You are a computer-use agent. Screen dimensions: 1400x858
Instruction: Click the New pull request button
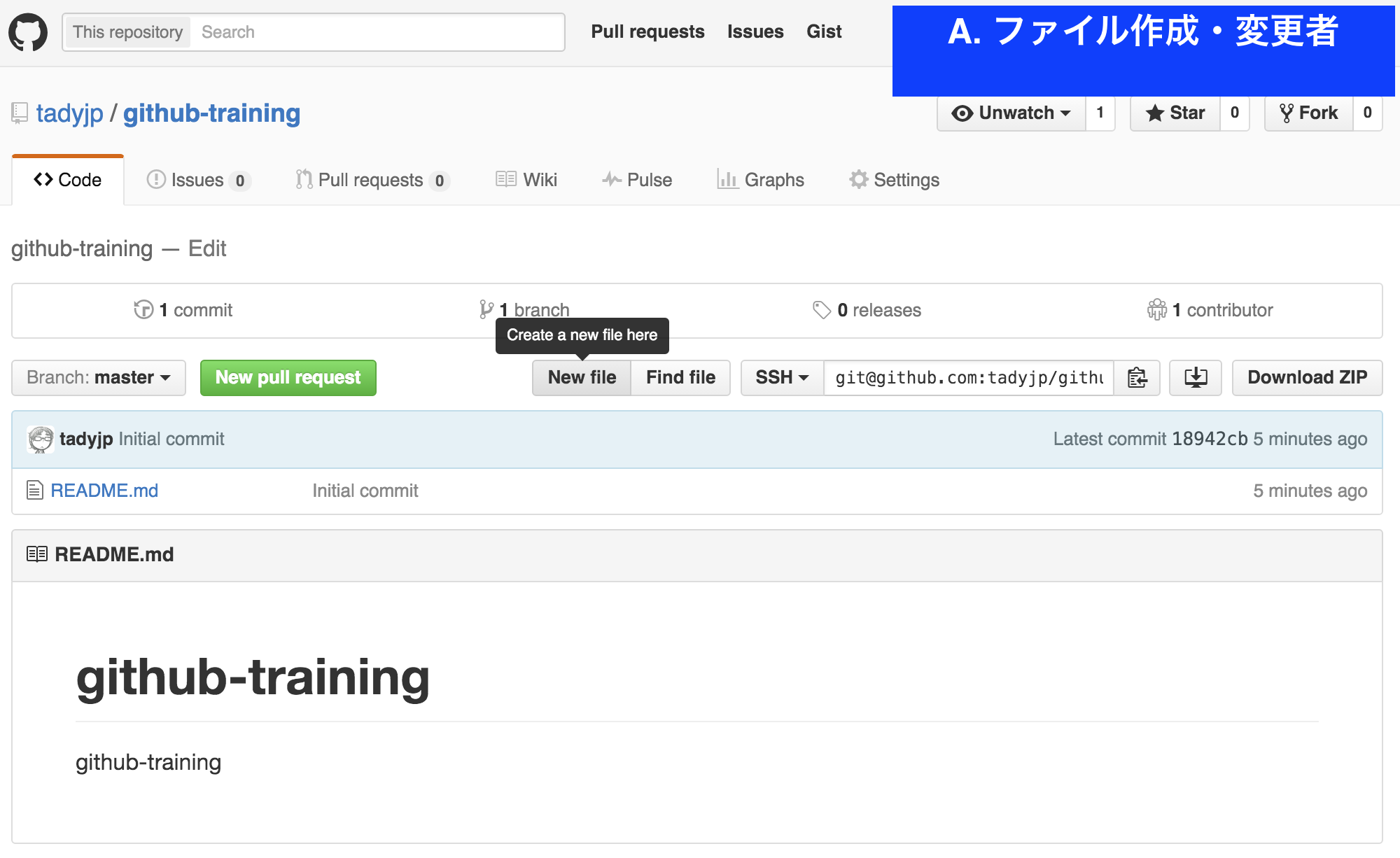[x=288, y=378]
